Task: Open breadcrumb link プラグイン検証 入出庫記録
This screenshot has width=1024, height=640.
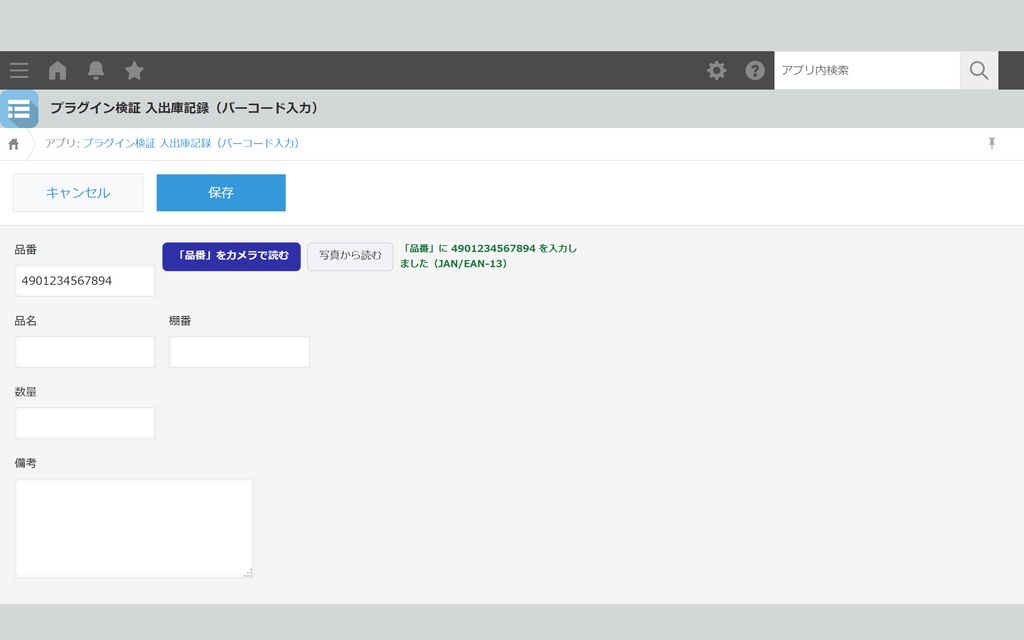Action: 191,143
